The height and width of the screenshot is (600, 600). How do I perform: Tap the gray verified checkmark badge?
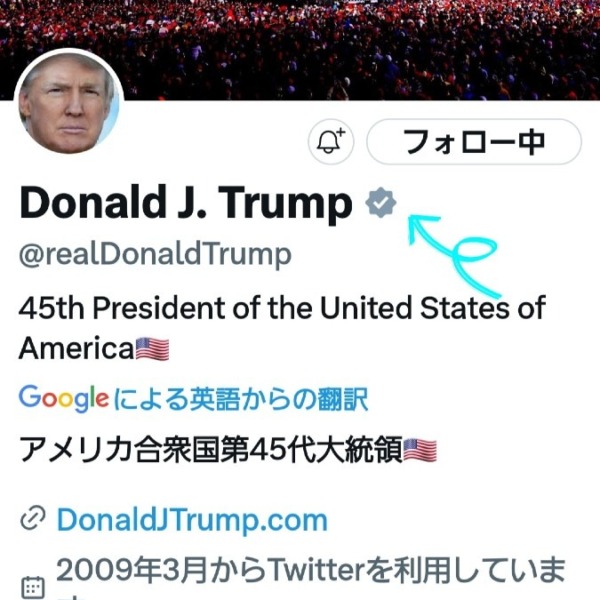tap(381, 202)
